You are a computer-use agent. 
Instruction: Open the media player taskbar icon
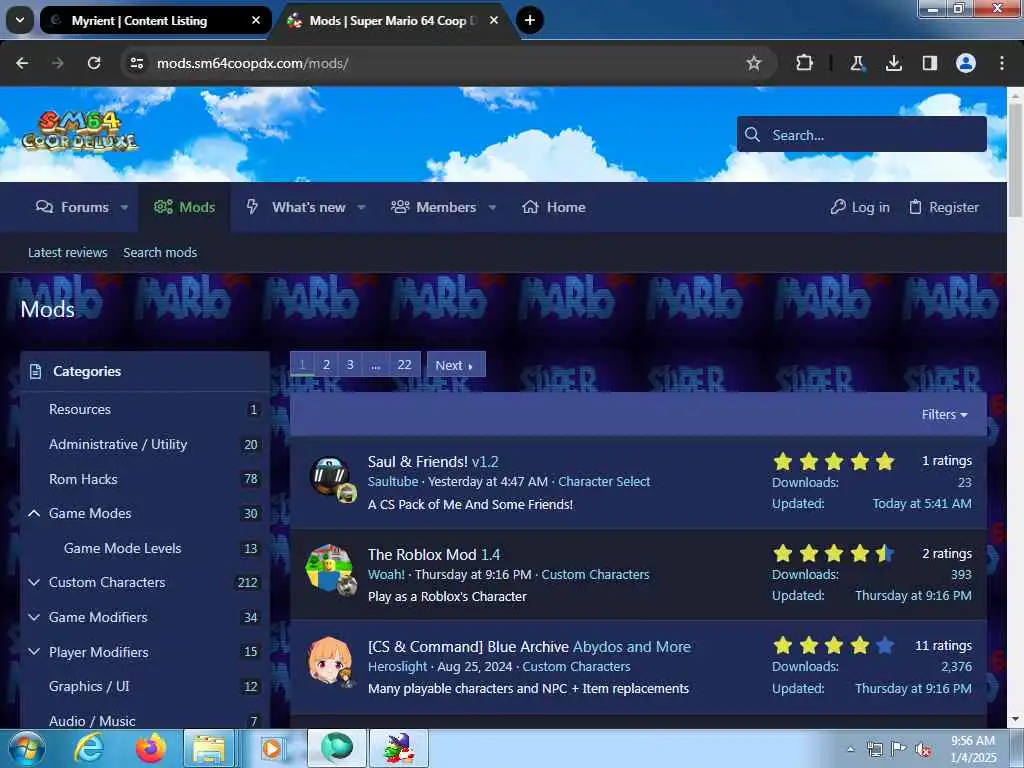click(271, 748)
